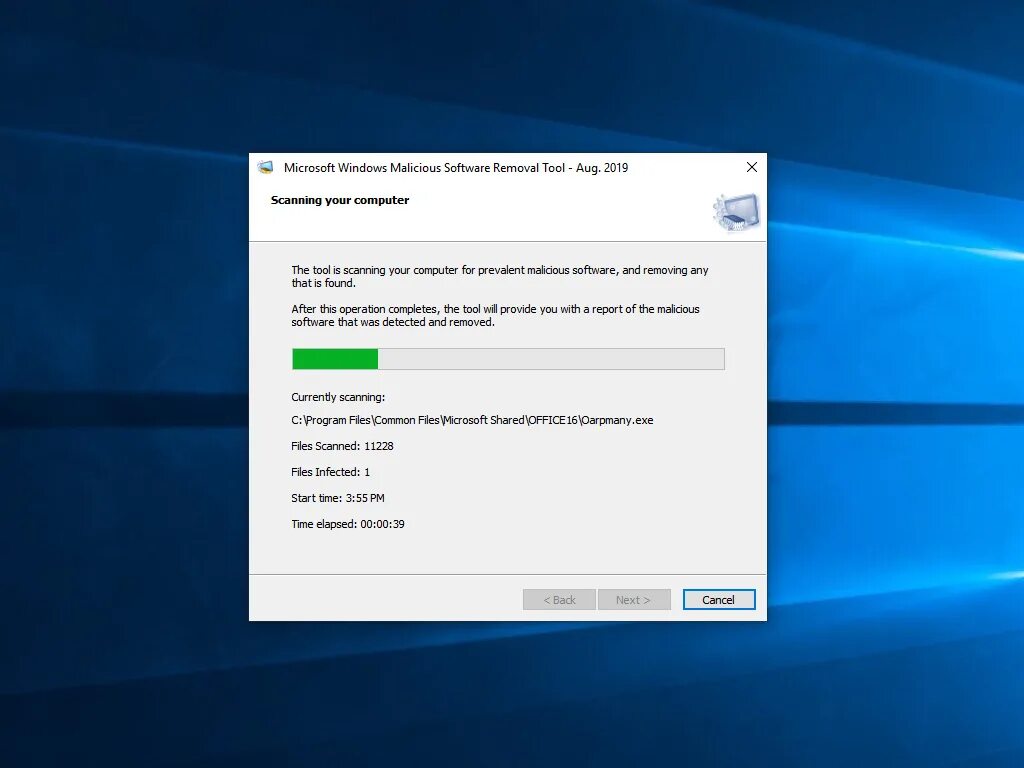The image size is (1024, 768).
Task: Click the 'Files Infected: 1' text
Action: [330, 472]
